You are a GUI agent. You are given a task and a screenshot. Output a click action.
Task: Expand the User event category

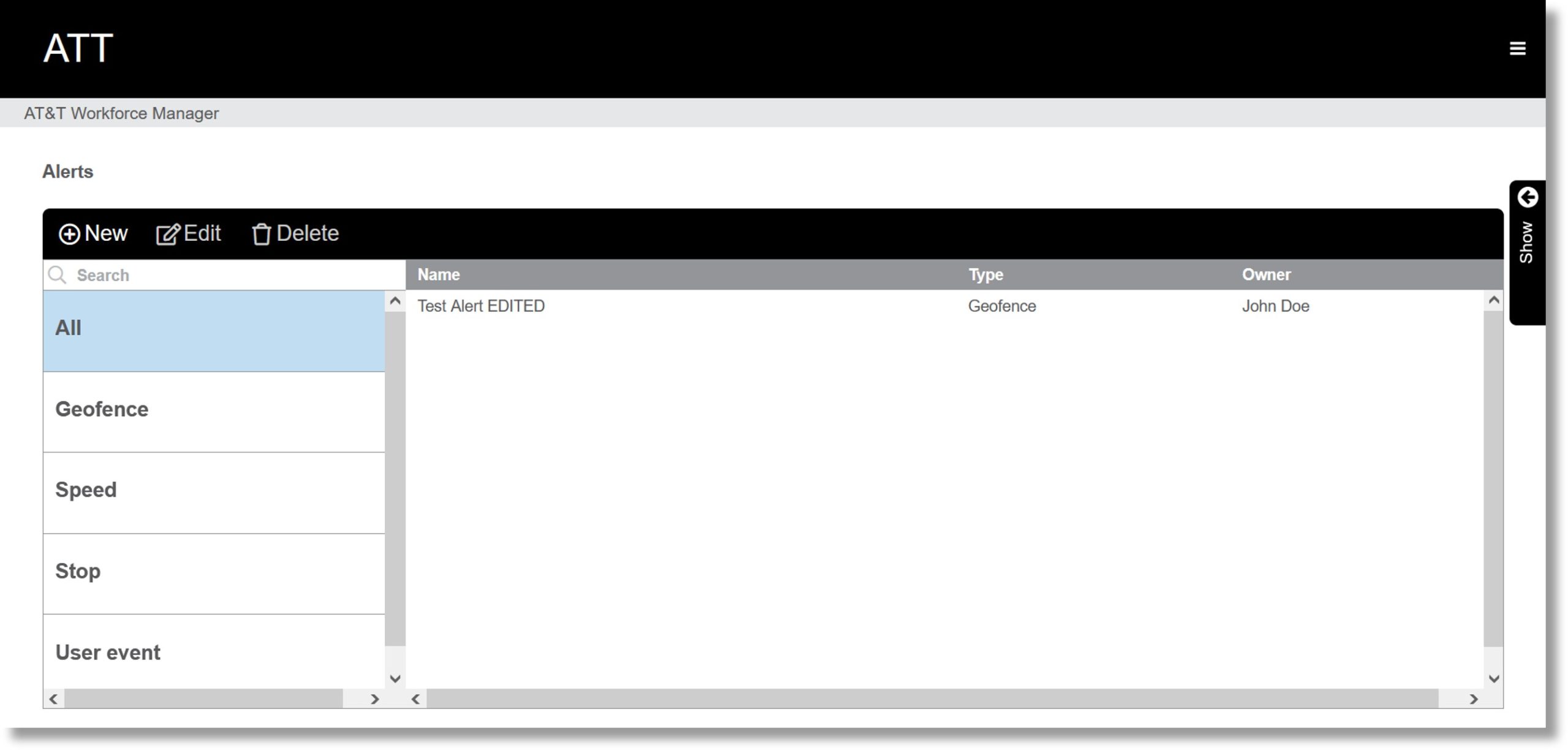(214, 652)
